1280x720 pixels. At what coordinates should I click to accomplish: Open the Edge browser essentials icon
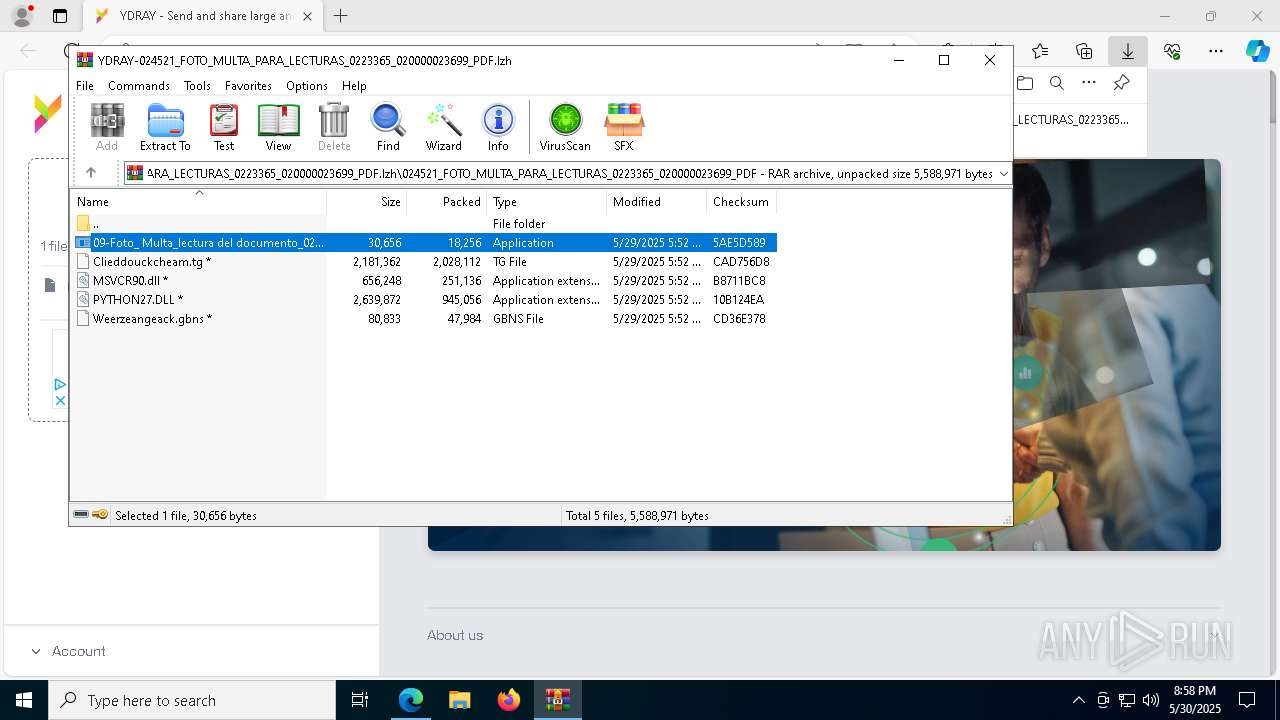pyautogui.click(x=1172, y=51)
